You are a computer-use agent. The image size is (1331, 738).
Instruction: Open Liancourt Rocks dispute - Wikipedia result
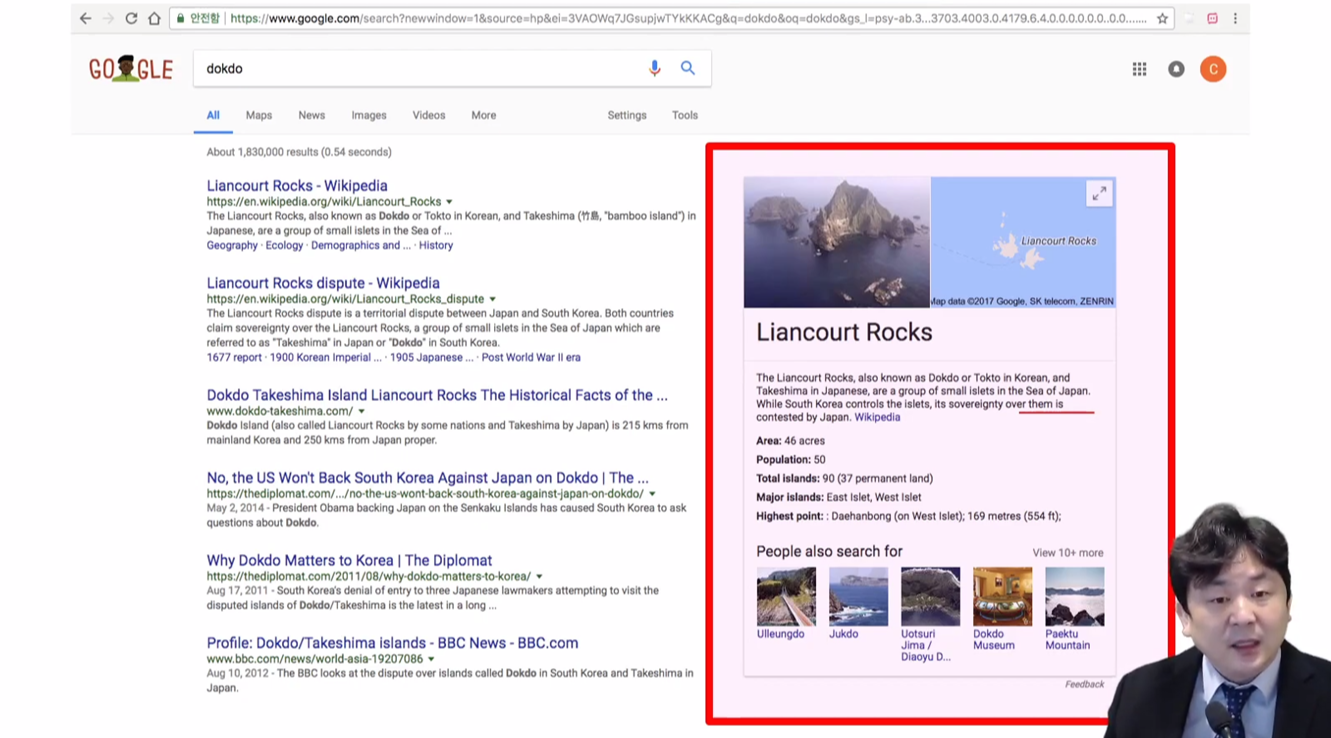click(x=323, y=283)
